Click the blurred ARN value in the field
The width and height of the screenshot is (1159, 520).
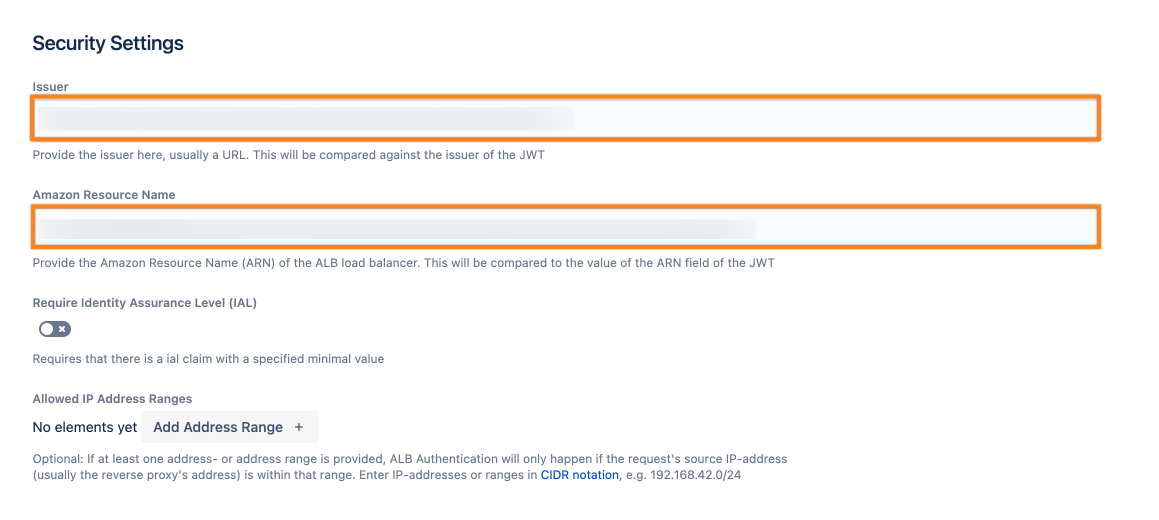pyautogui.click(x=395, y=227)
